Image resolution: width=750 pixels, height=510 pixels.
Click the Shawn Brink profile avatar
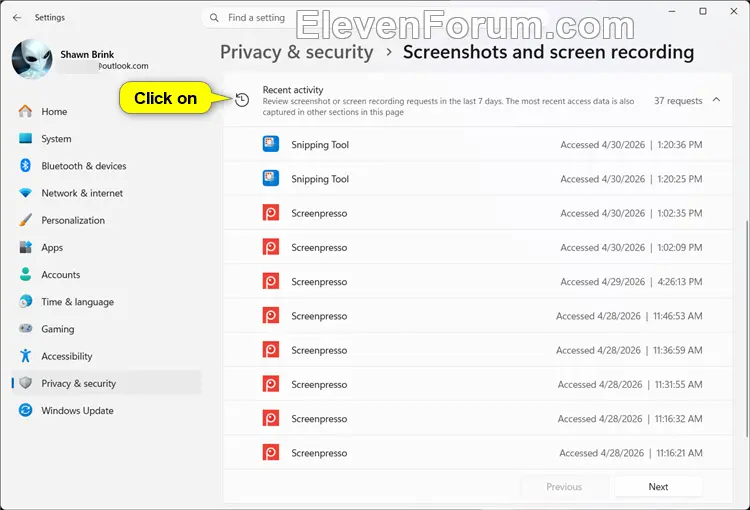click(32, 59)
